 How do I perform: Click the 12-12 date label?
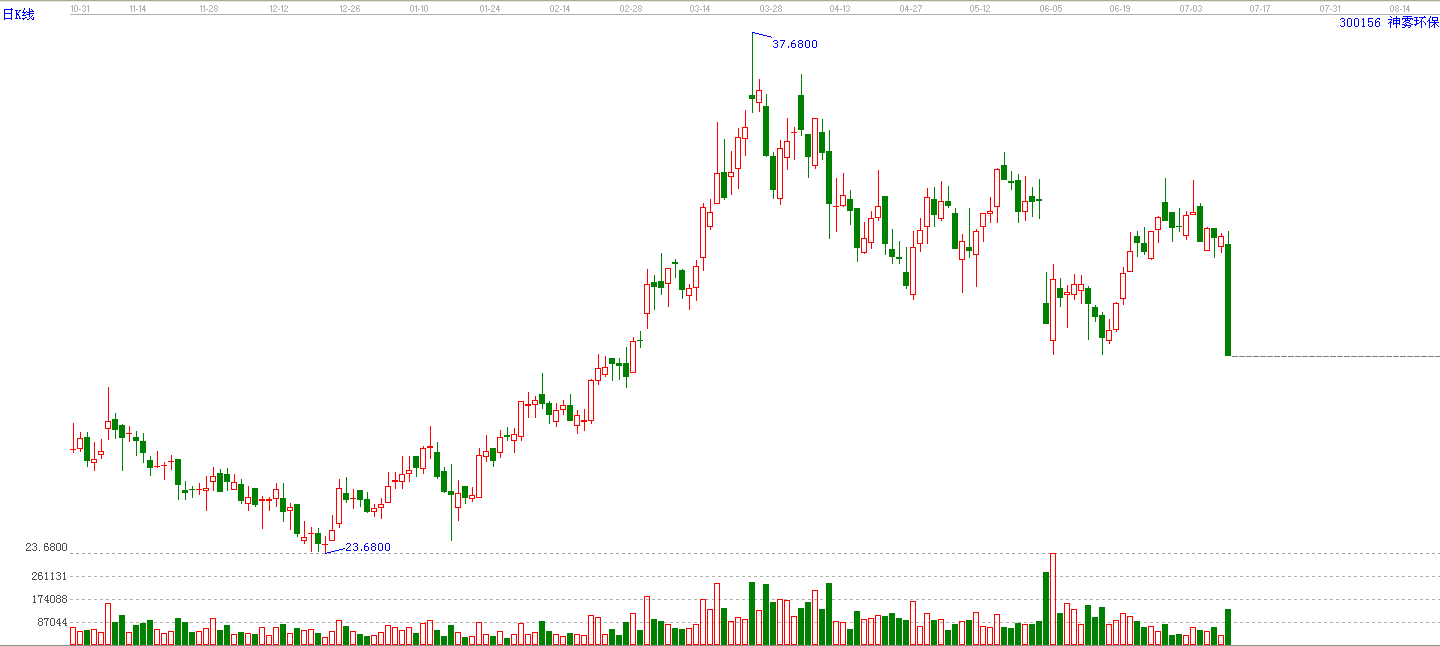[x=279, y=7]
